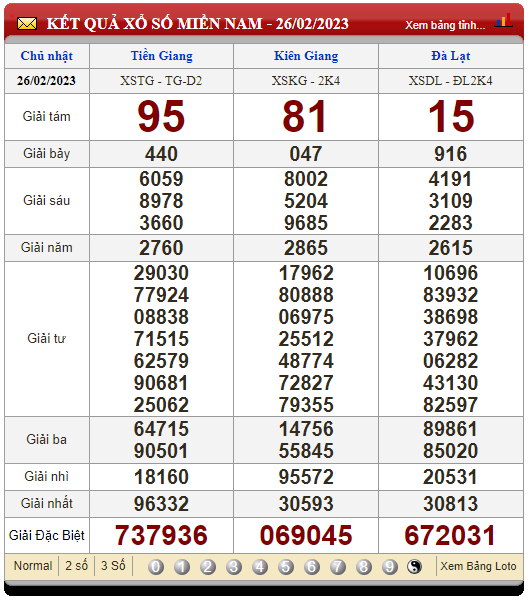Click XSKG - 2K4 code
Screen dimensions: 529x596
[306, 81]
